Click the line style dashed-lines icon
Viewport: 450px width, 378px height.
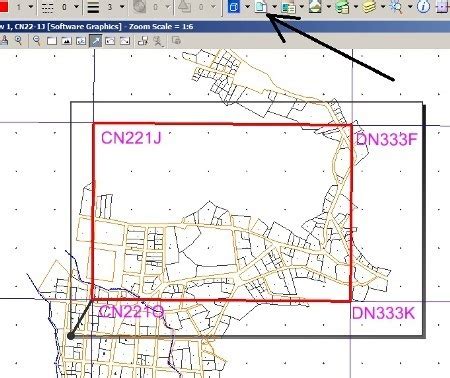[48, 7]
